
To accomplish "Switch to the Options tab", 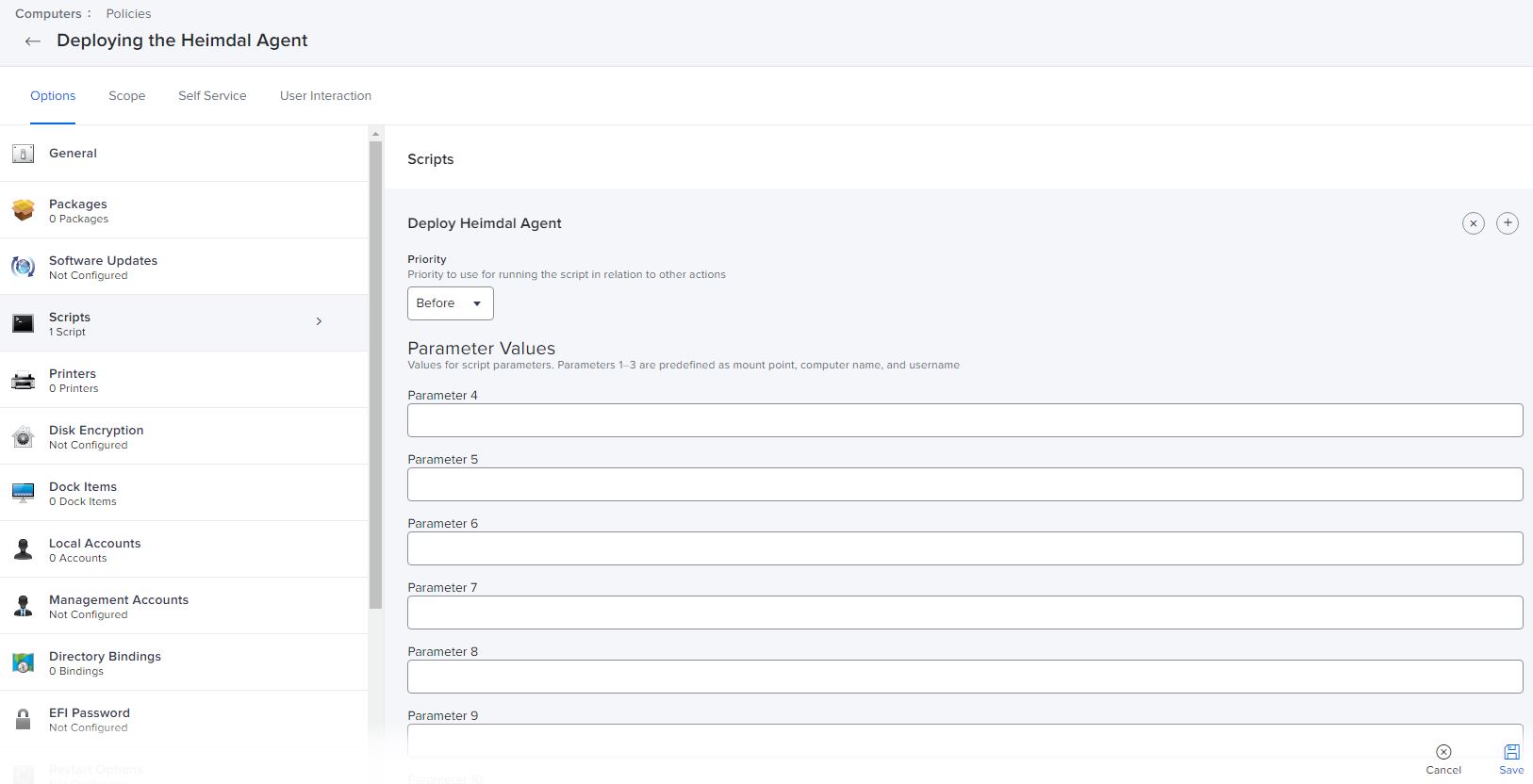I will click(53, 96).
